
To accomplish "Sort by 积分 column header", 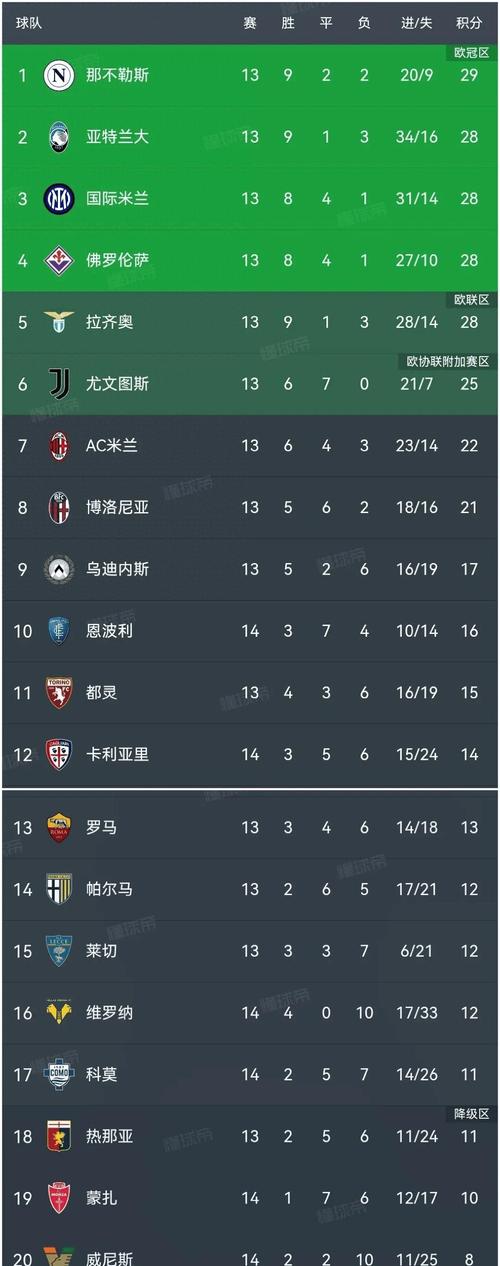I will click(469, 22).
